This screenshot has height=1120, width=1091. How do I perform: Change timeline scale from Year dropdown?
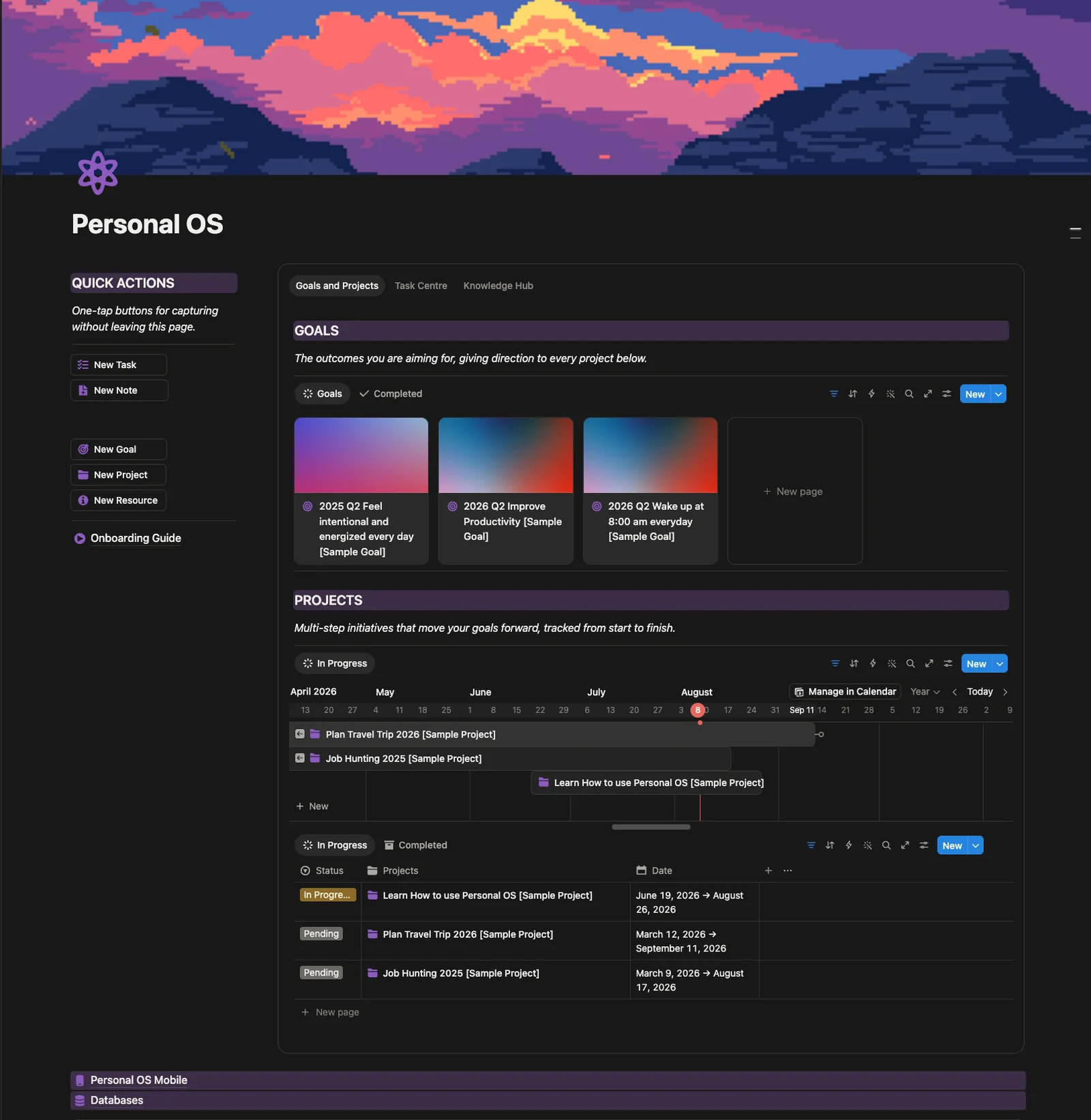tap(925, 692)
